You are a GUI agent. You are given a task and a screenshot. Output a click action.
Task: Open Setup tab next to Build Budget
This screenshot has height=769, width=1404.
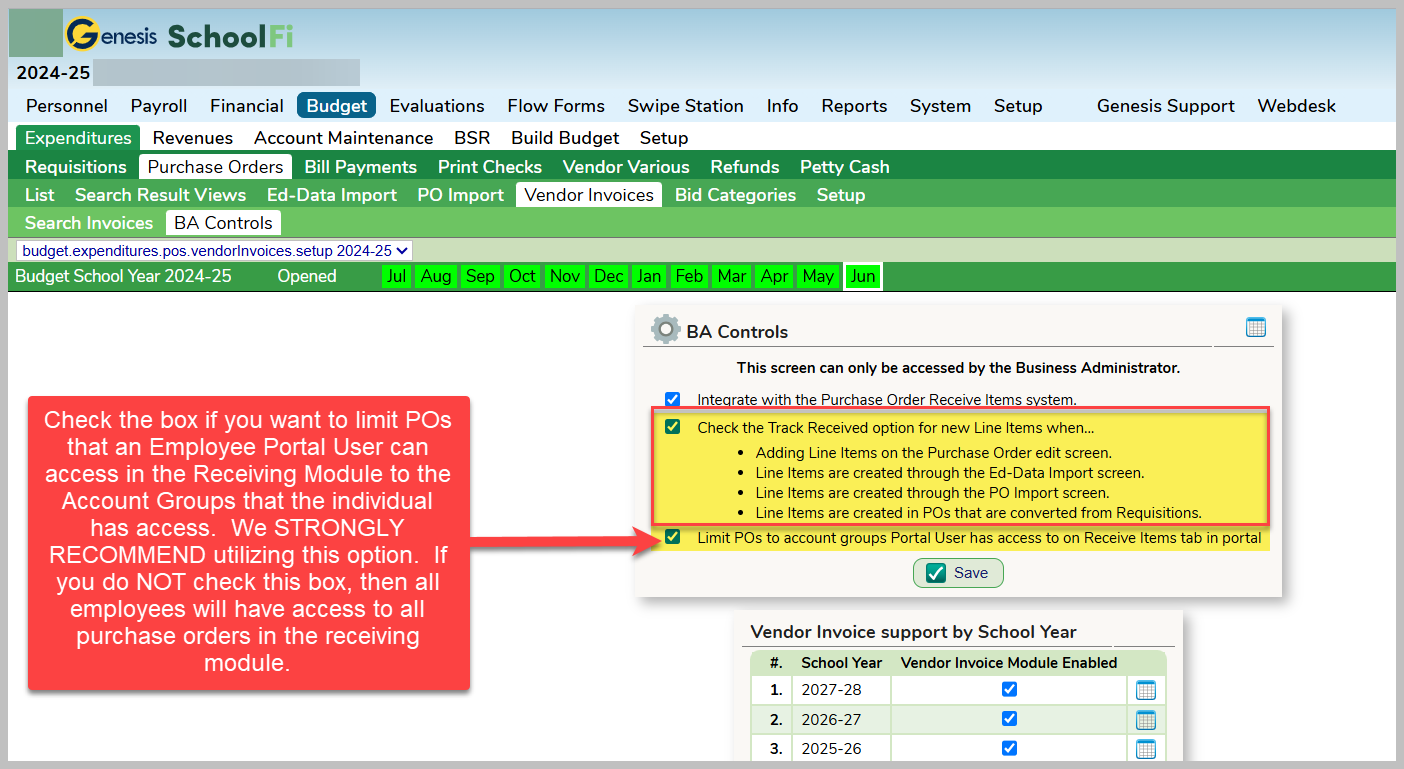664,138
